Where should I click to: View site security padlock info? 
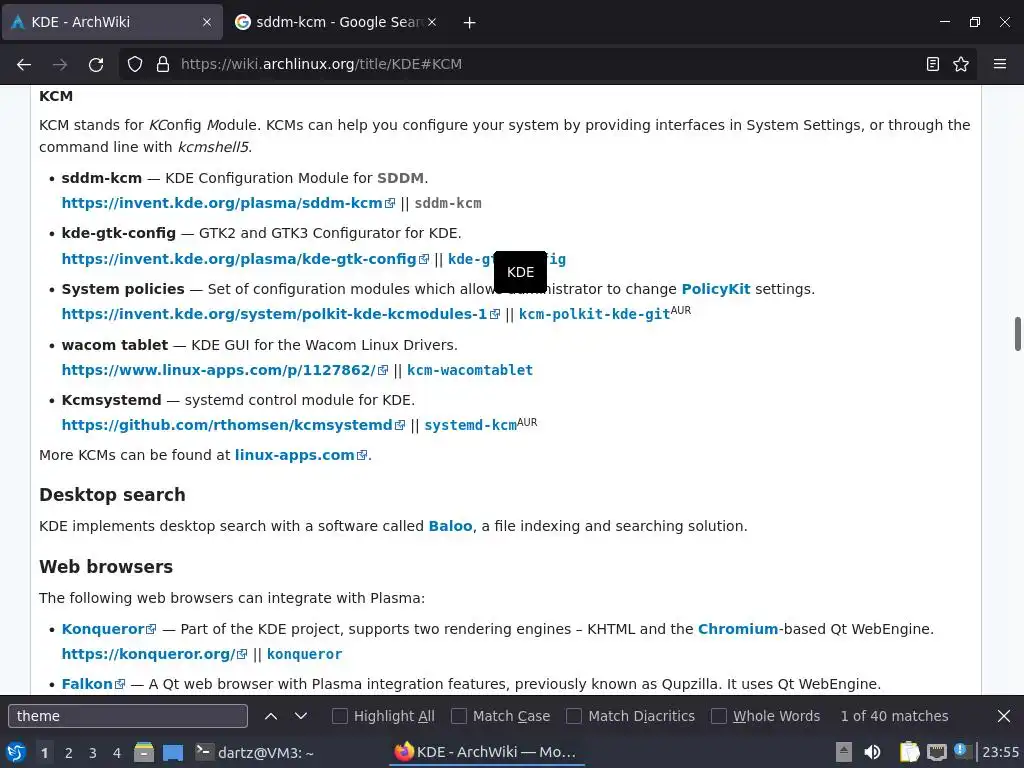pos(163,64)
